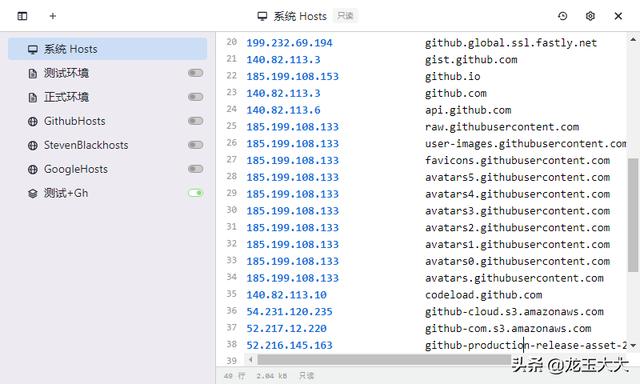
Task: Click IP 185.199.108.153 on line 22
Action: [x=293, y=76]
